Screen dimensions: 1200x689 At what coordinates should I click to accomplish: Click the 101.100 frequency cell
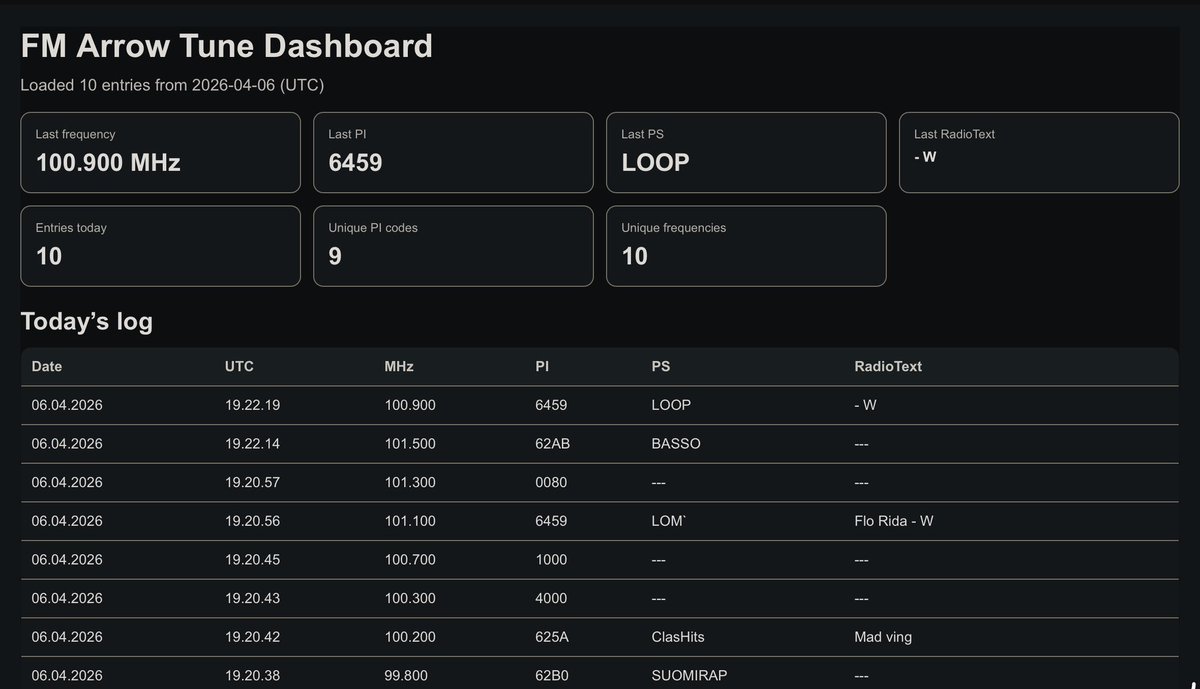(x=410, y=521)
